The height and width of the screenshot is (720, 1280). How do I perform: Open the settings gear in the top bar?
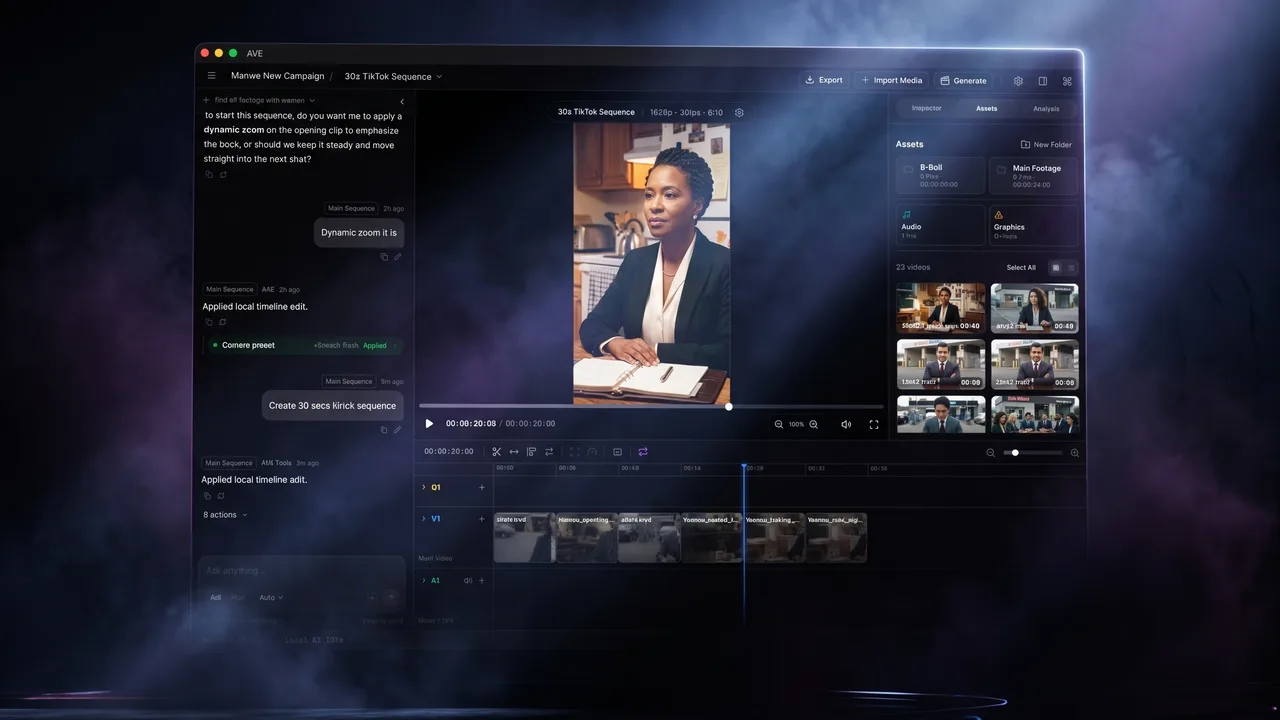(x=1018, y=81)
